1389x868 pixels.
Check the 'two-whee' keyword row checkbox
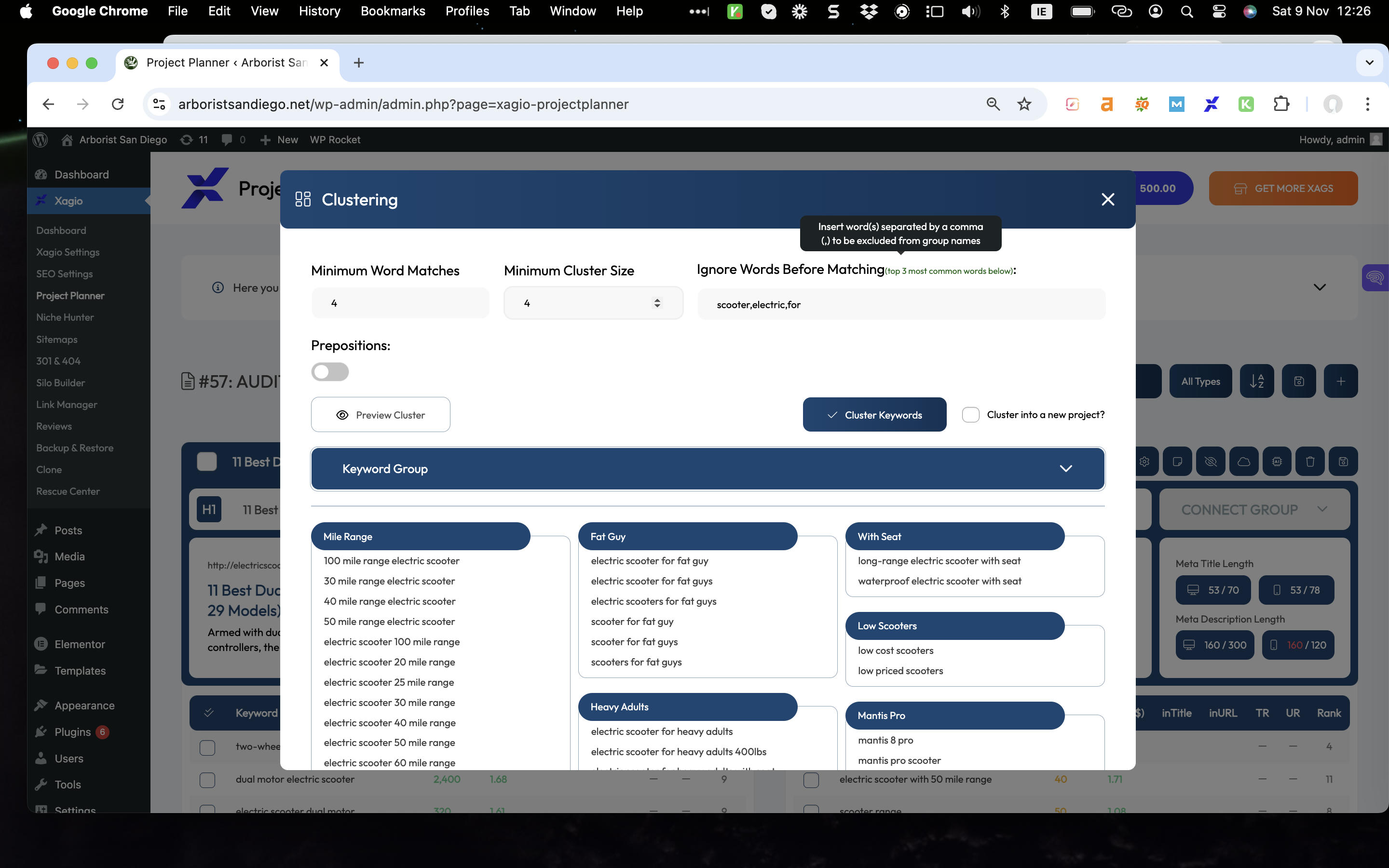click(207, 747)
